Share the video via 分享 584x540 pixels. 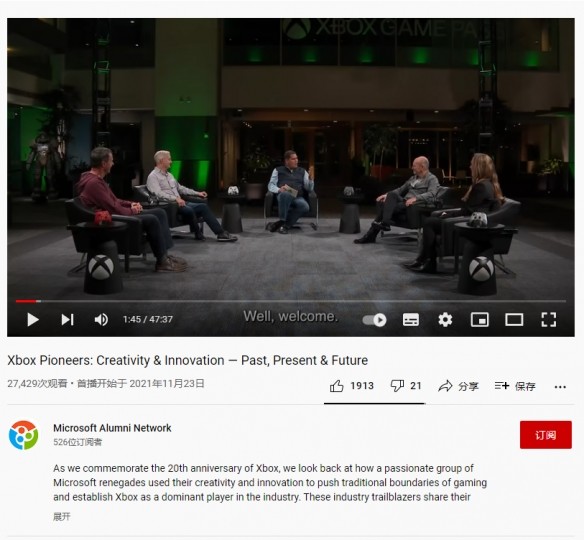pos(458,386)
